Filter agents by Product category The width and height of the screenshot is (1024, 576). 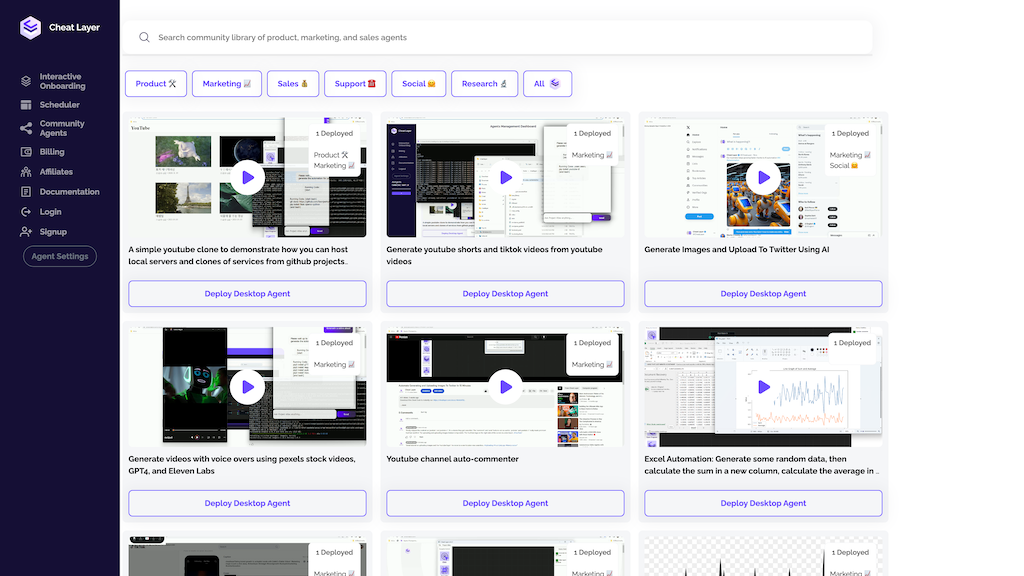tap(156, 84)
